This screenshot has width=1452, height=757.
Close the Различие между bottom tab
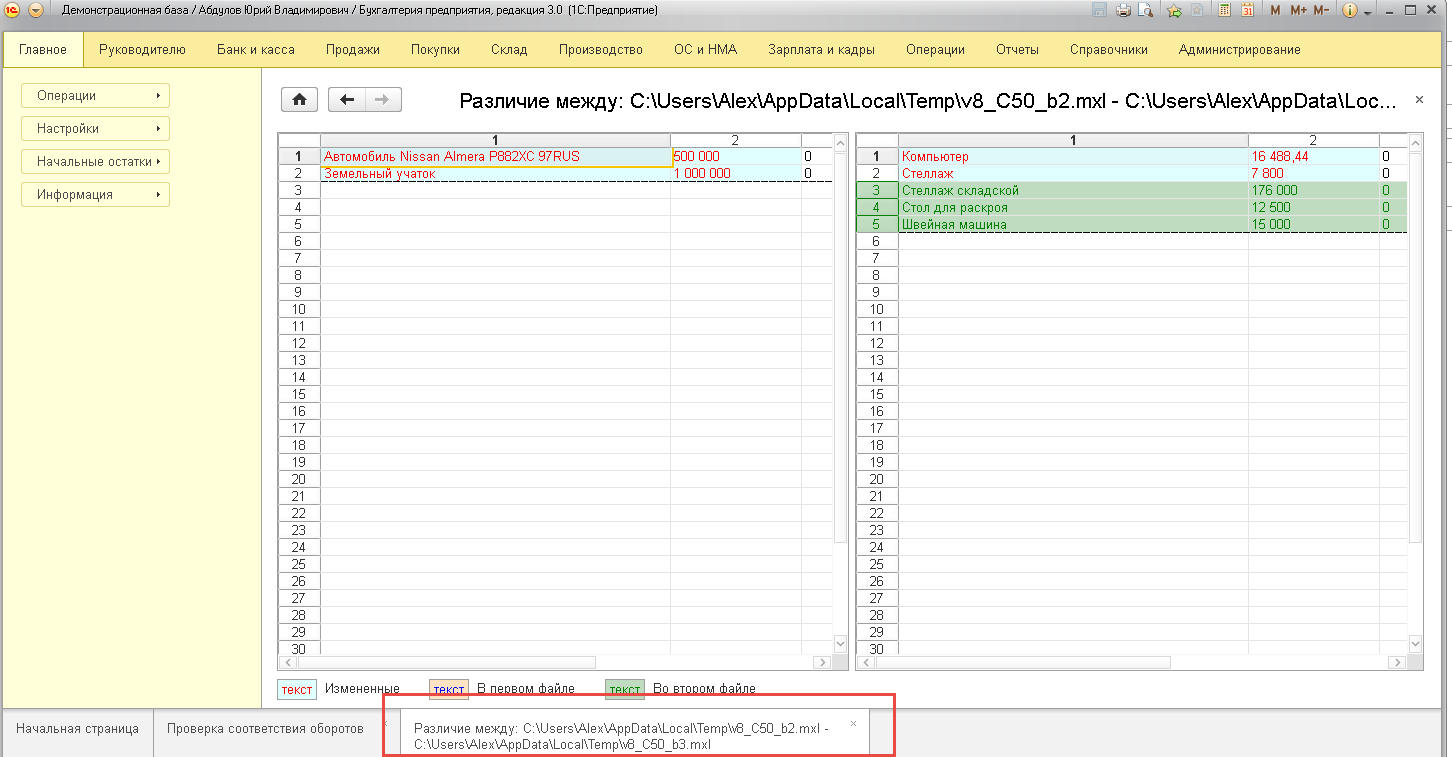[x=853, y=722]
